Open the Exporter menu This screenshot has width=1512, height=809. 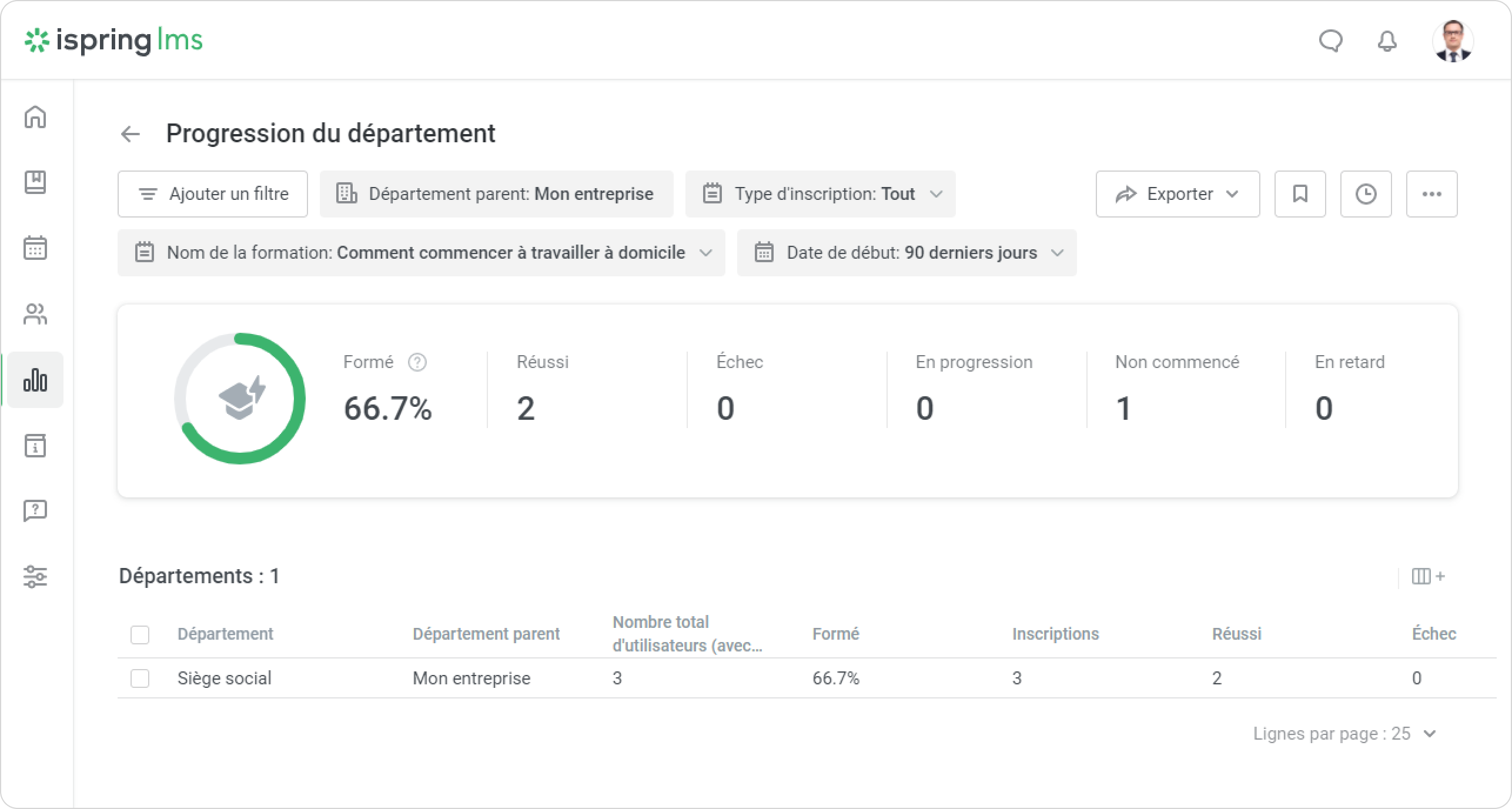pyautogui.click(x=1178, y=194)
